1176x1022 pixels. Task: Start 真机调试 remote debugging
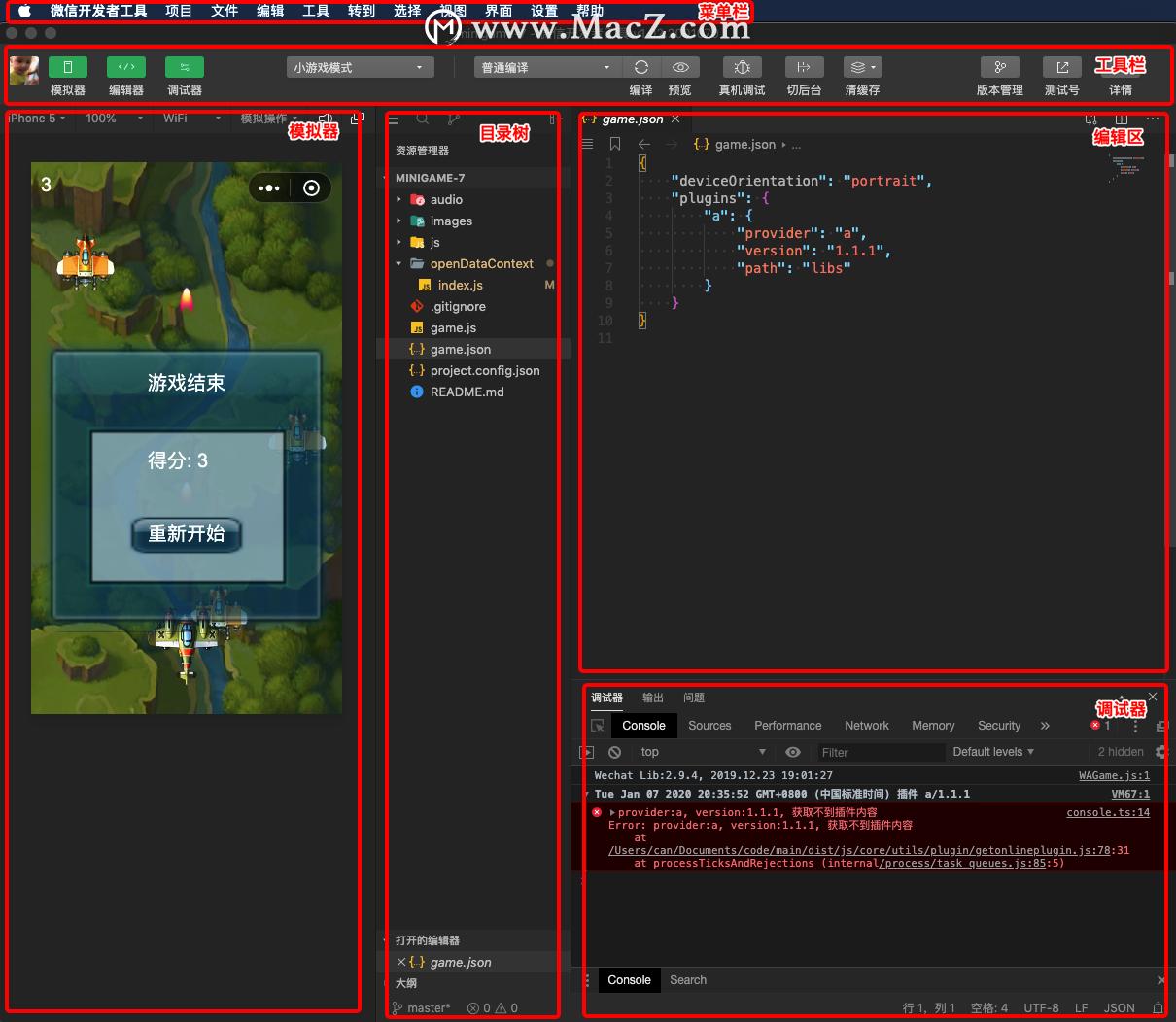[743, 67]
